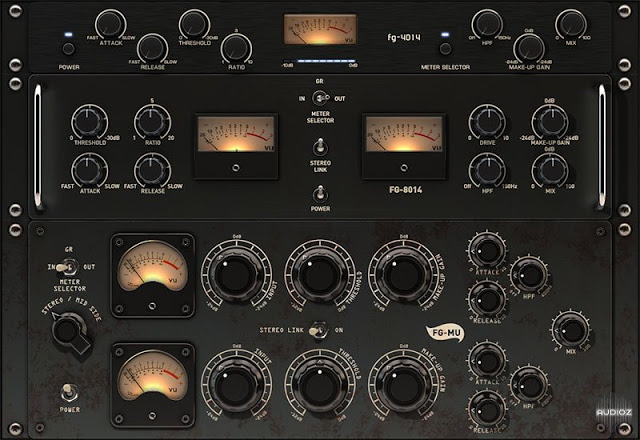Image resolution: width=640 pixels, height=440 pixels.
Task: Click the FG-8014 Make-Up Gain knob
Action: [550, 122]
